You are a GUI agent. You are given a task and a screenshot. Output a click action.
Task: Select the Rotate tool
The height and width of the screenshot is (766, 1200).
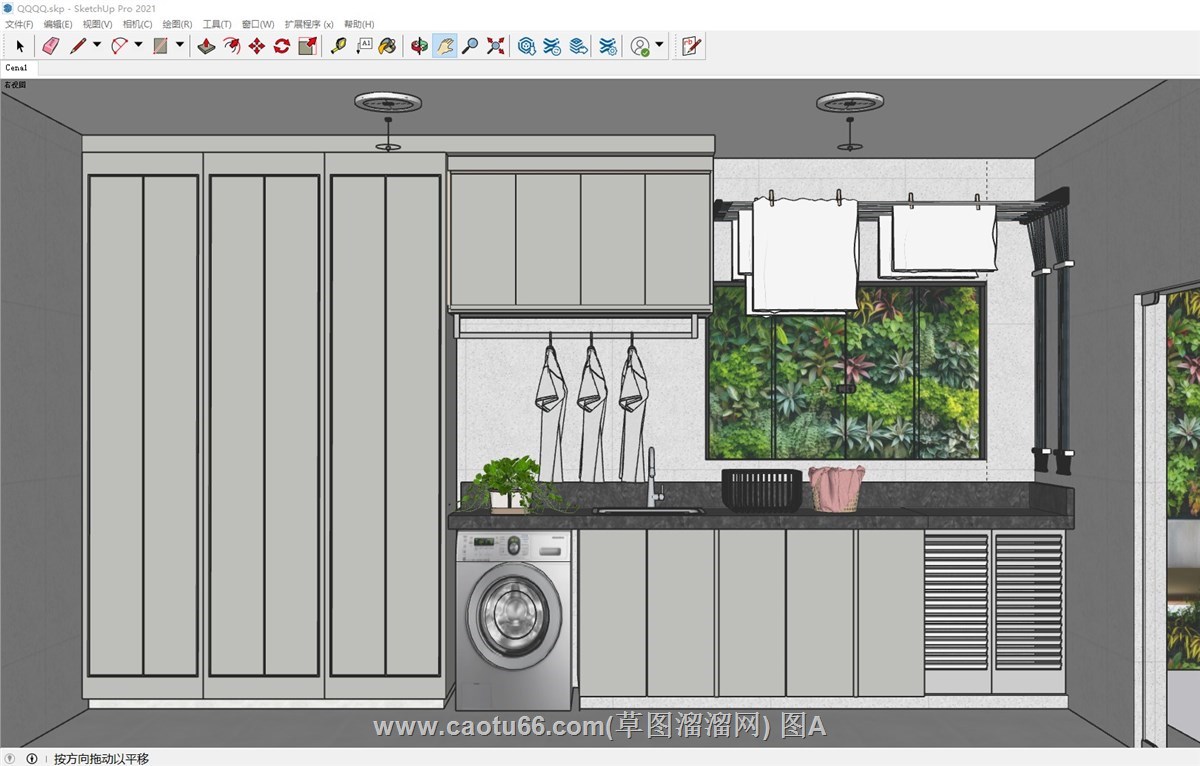(x=282, y=46)
